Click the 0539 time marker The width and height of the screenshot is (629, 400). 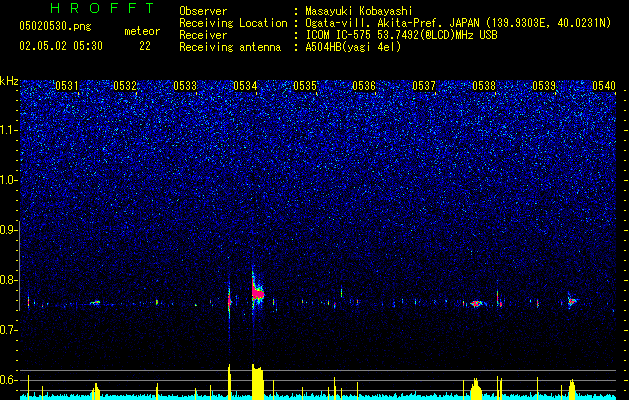click(x=544, y=85)
